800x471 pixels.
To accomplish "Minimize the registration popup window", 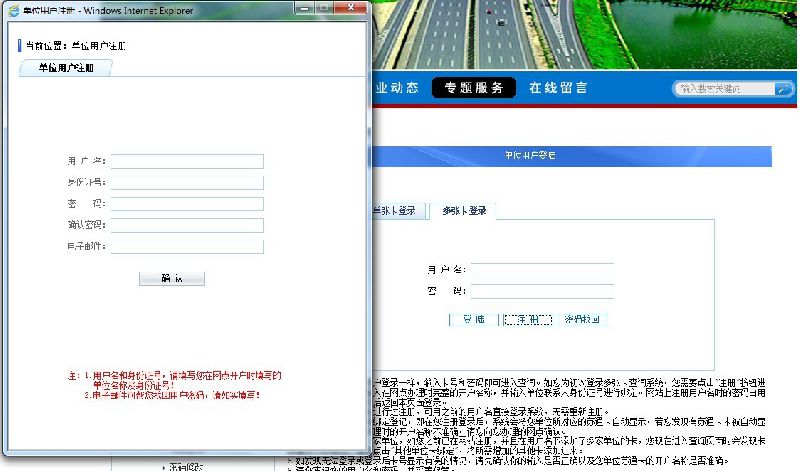I will 304,8.
